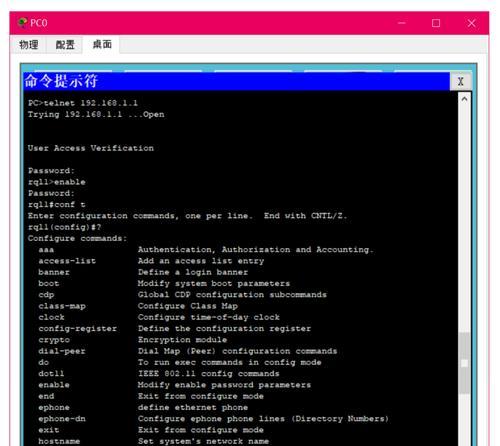This screenshot has height=446, width=500.
Task: Click 'Enter configuration commands' message line
Action: pos(187,216)
